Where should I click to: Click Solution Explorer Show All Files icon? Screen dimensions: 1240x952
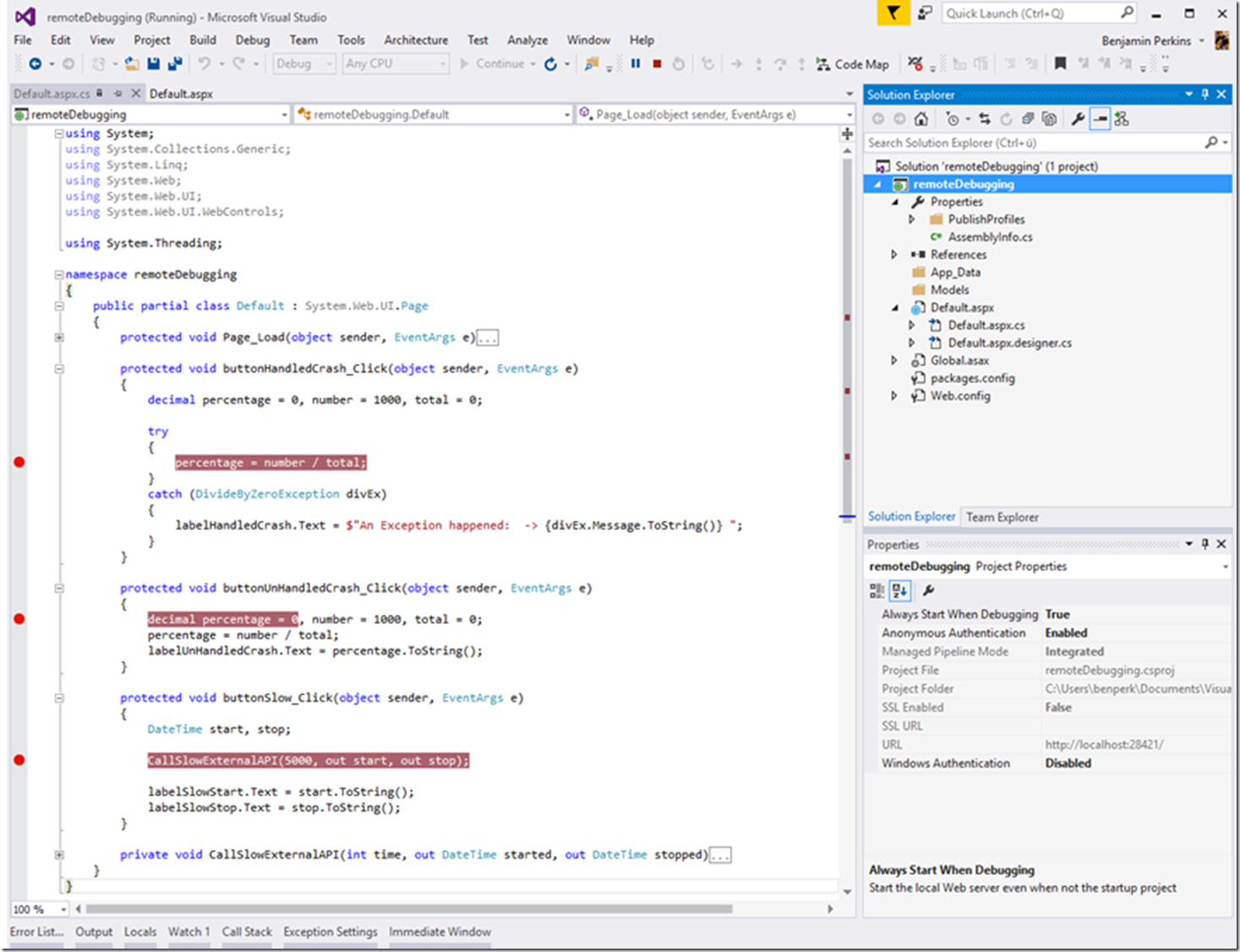[1049, 119]
